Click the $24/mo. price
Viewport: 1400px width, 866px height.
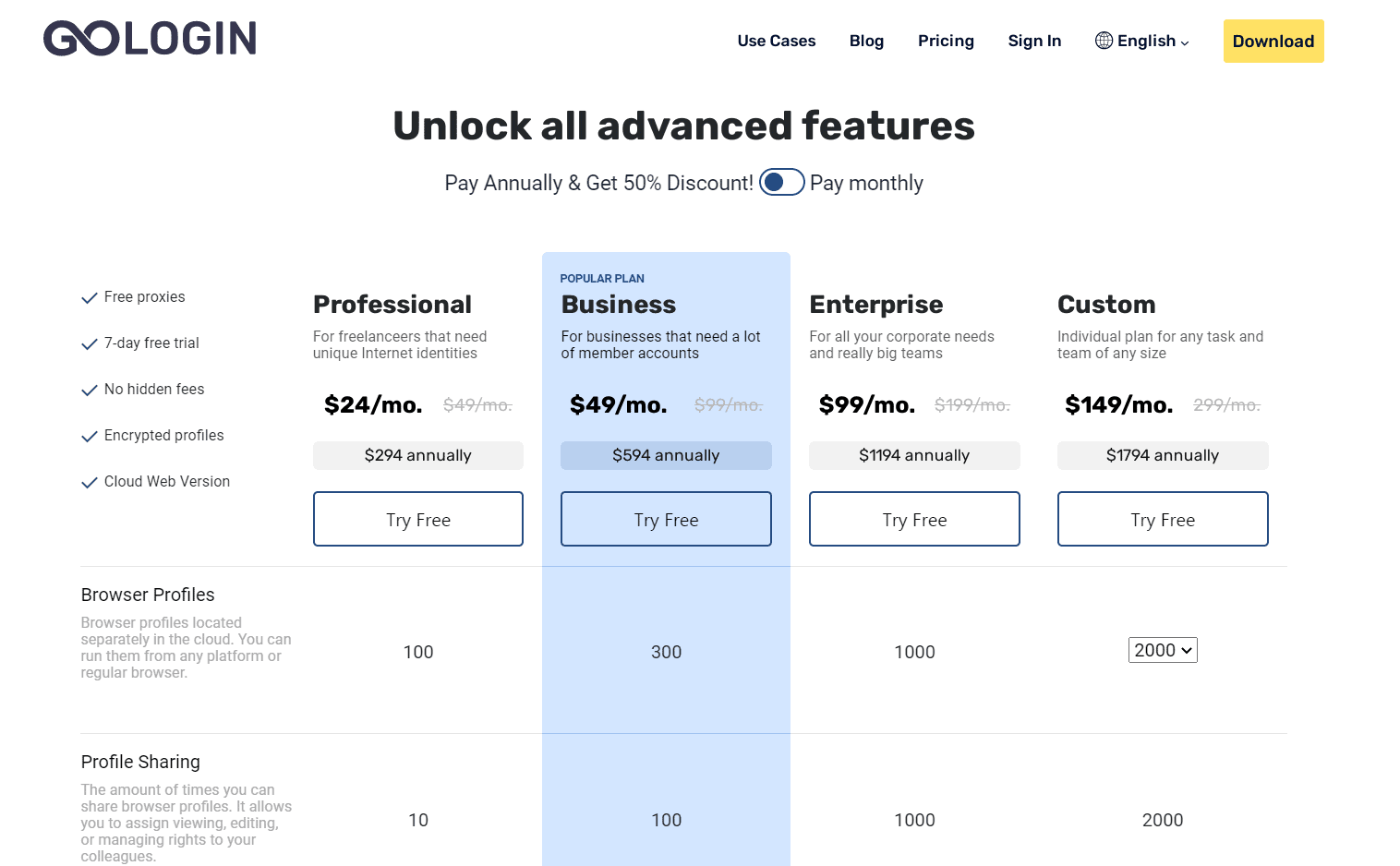click(373, 404)
